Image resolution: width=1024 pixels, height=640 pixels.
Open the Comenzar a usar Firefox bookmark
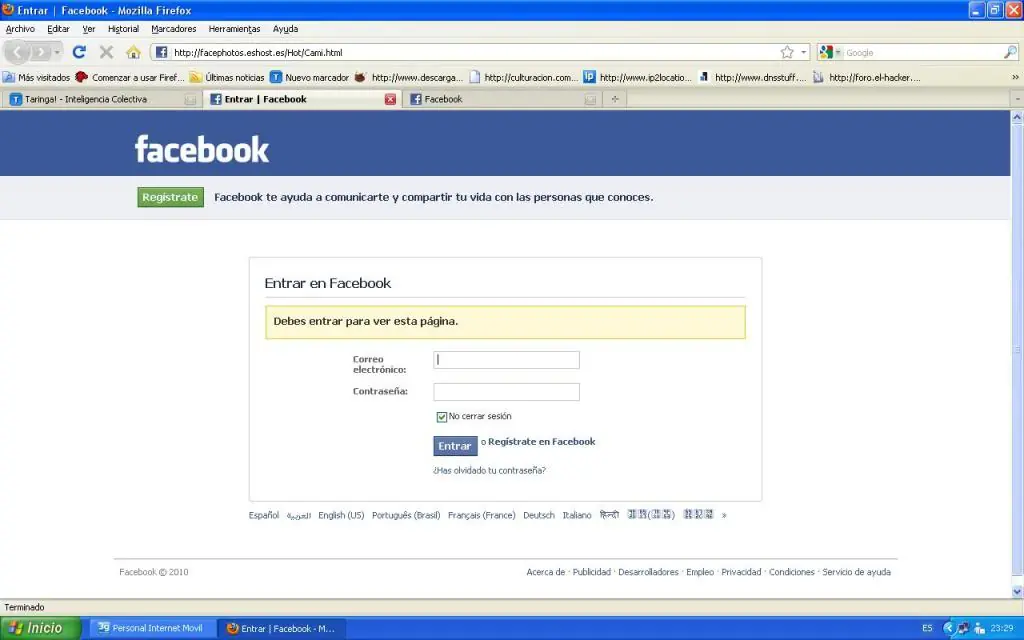(130, 77)
